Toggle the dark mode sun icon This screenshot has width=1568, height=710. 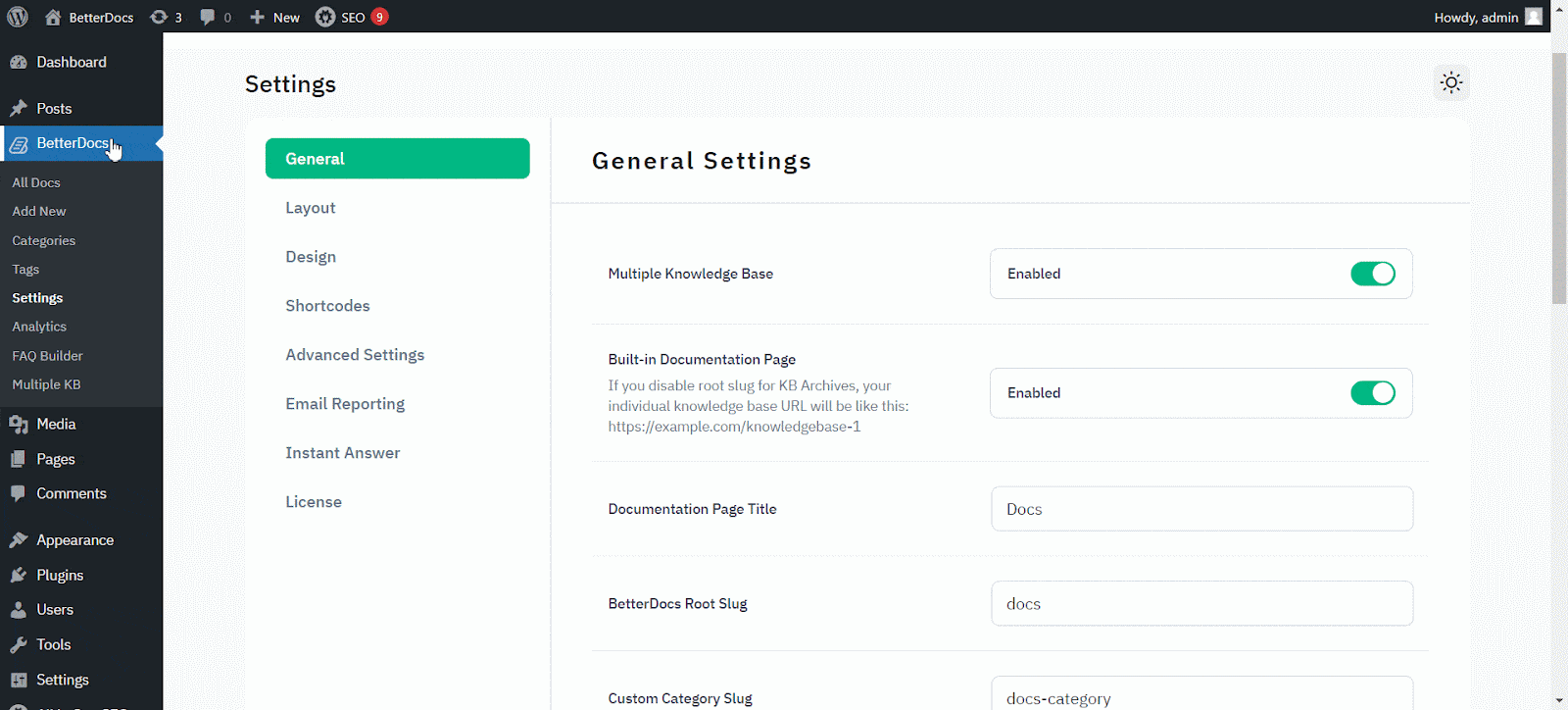click(1451, 82)
